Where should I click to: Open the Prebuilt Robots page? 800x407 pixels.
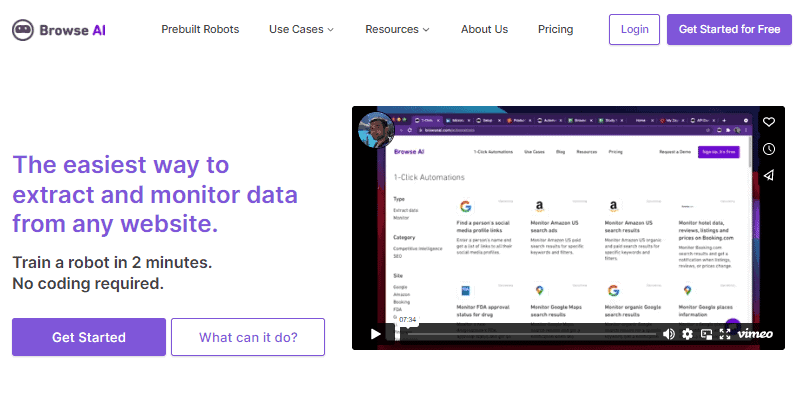tap(200, 30)
